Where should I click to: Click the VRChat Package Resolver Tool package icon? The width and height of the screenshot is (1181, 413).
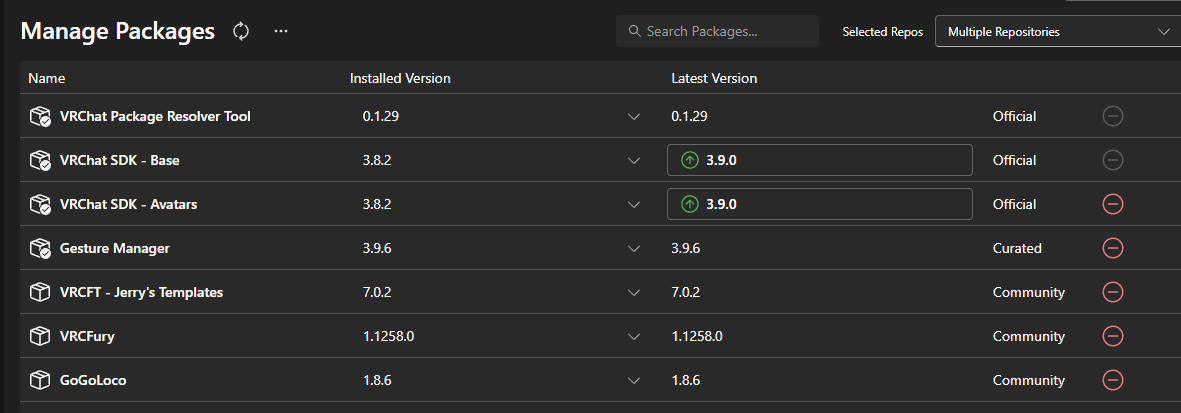(x=40, y=116)
